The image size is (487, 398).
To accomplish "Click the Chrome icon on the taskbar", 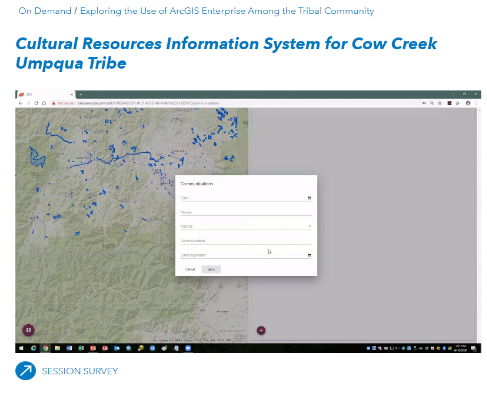I will (x=45, y=348).
